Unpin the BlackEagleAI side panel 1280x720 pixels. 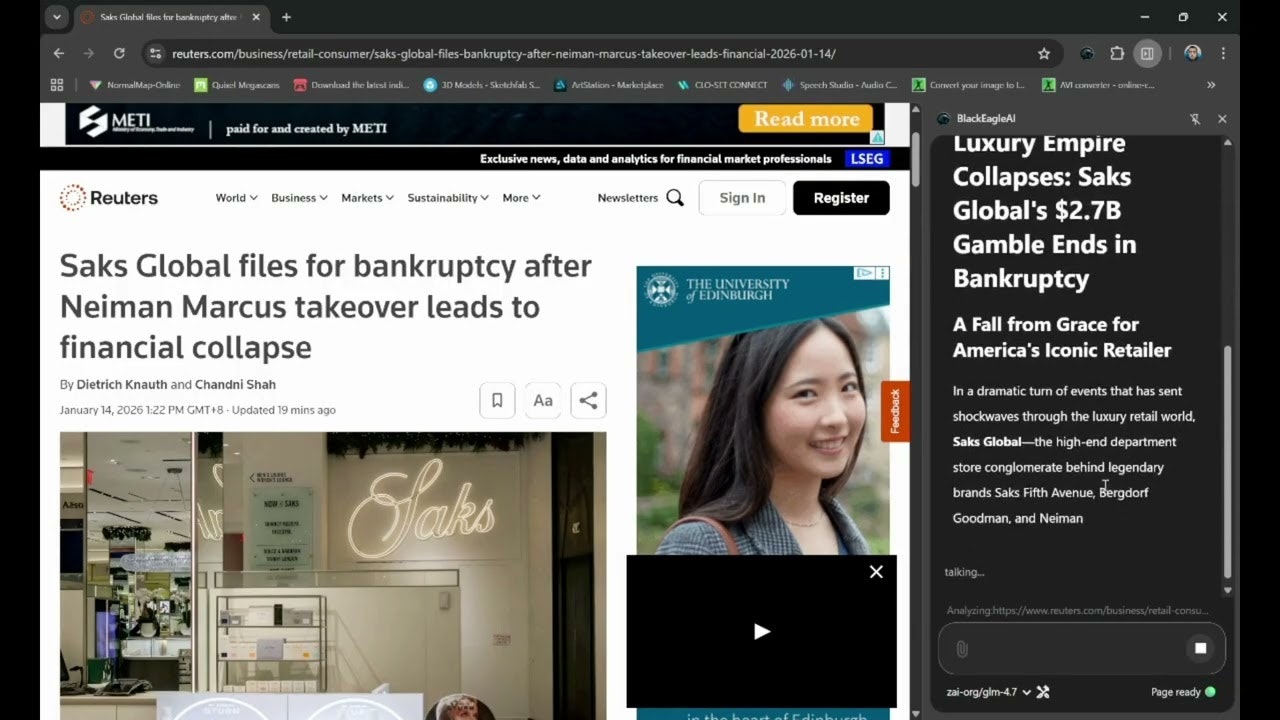[1195, 119]
